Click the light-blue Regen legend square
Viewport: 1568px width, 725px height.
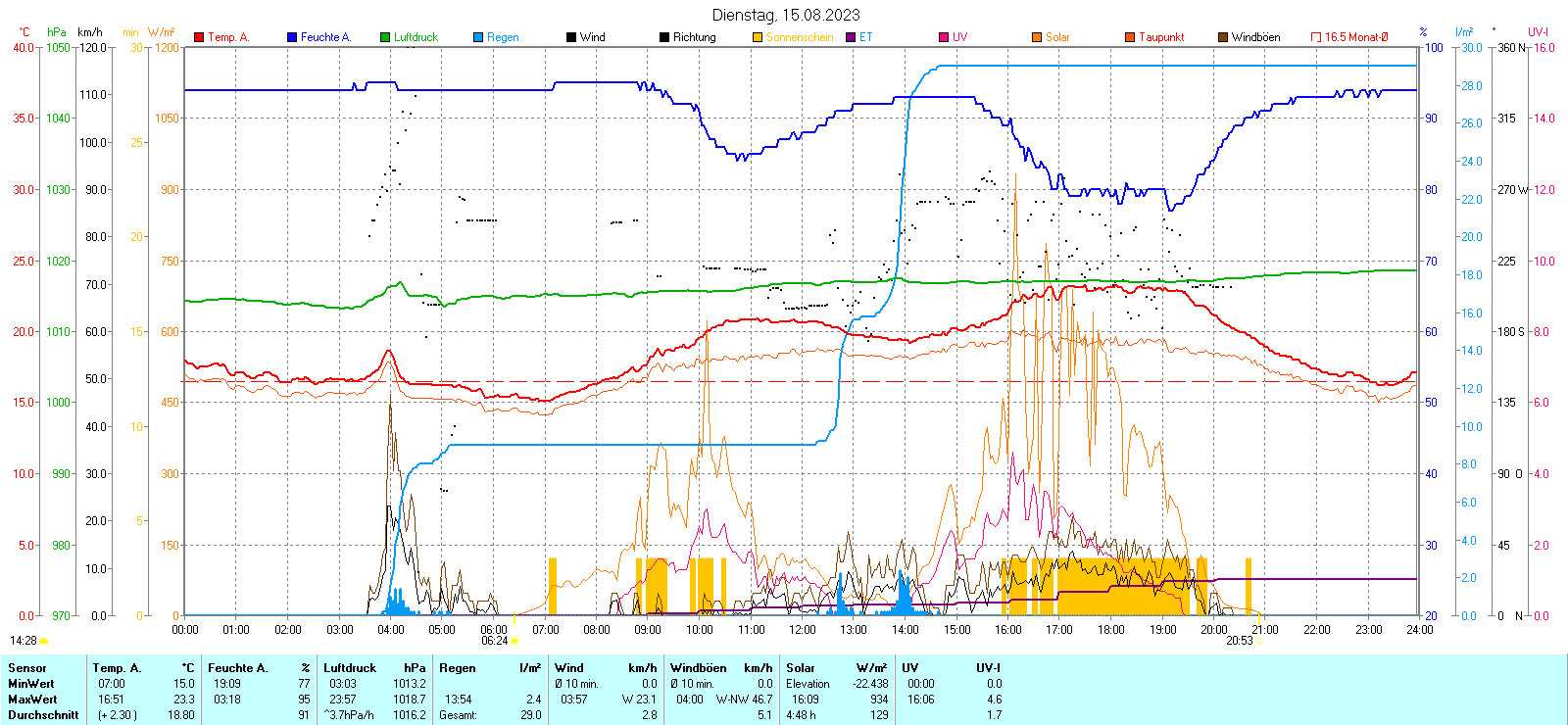[478, 37]
